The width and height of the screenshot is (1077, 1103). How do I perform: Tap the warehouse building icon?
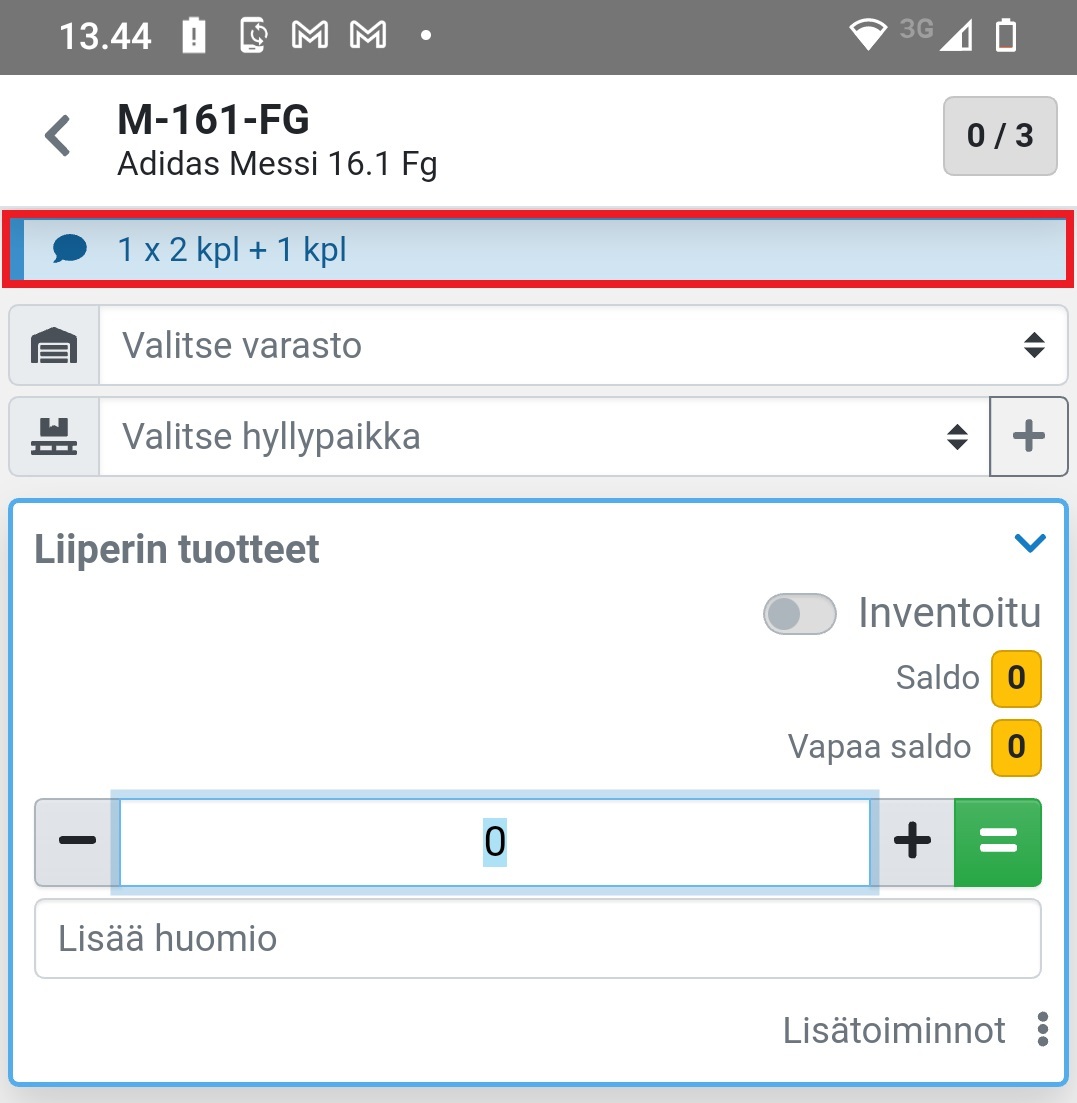[x=54, y=346]
